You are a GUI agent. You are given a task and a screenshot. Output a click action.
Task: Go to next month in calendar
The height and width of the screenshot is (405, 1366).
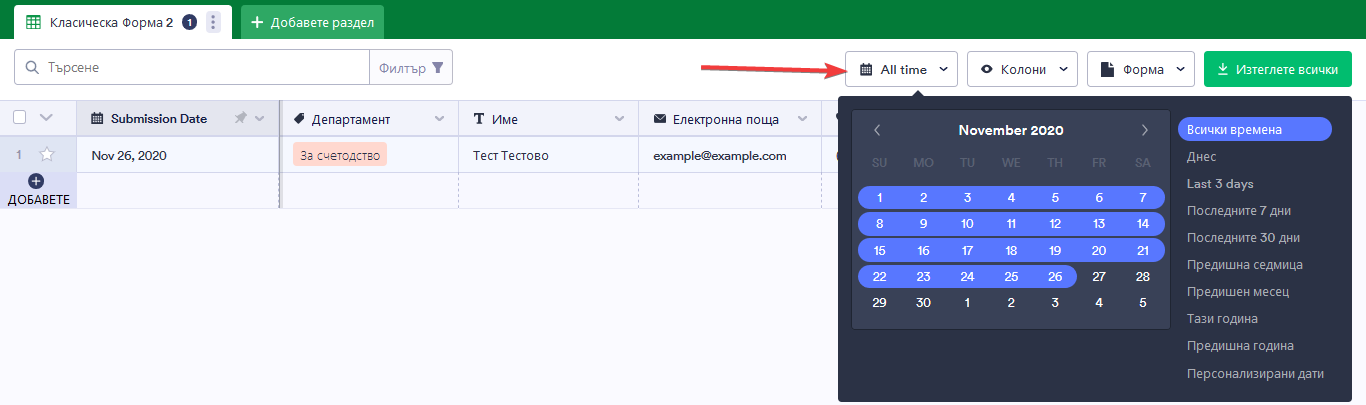tap(1145, 130)
